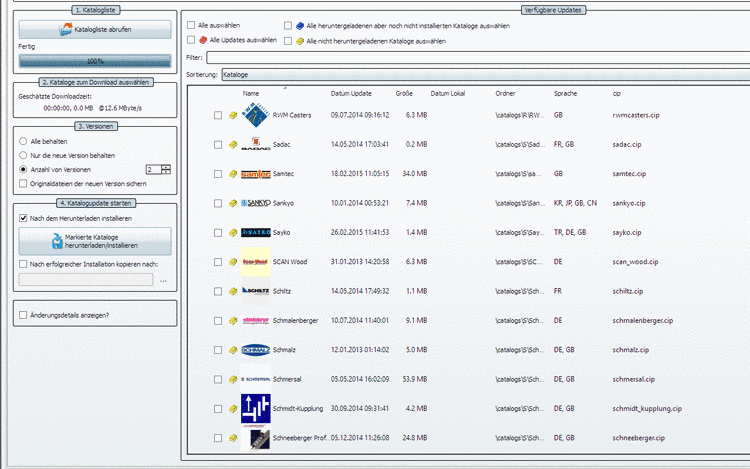Sort the list by Datum Update column

click(x=351, y=94)
